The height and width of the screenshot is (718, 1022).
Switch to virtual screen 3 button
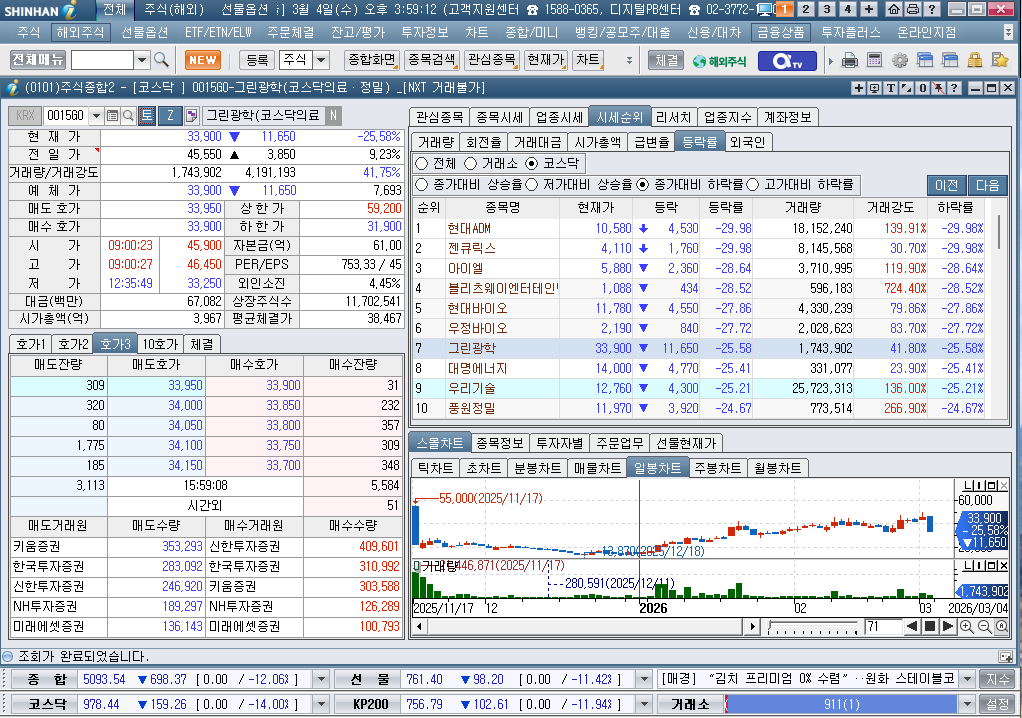(x=827, y=9)
